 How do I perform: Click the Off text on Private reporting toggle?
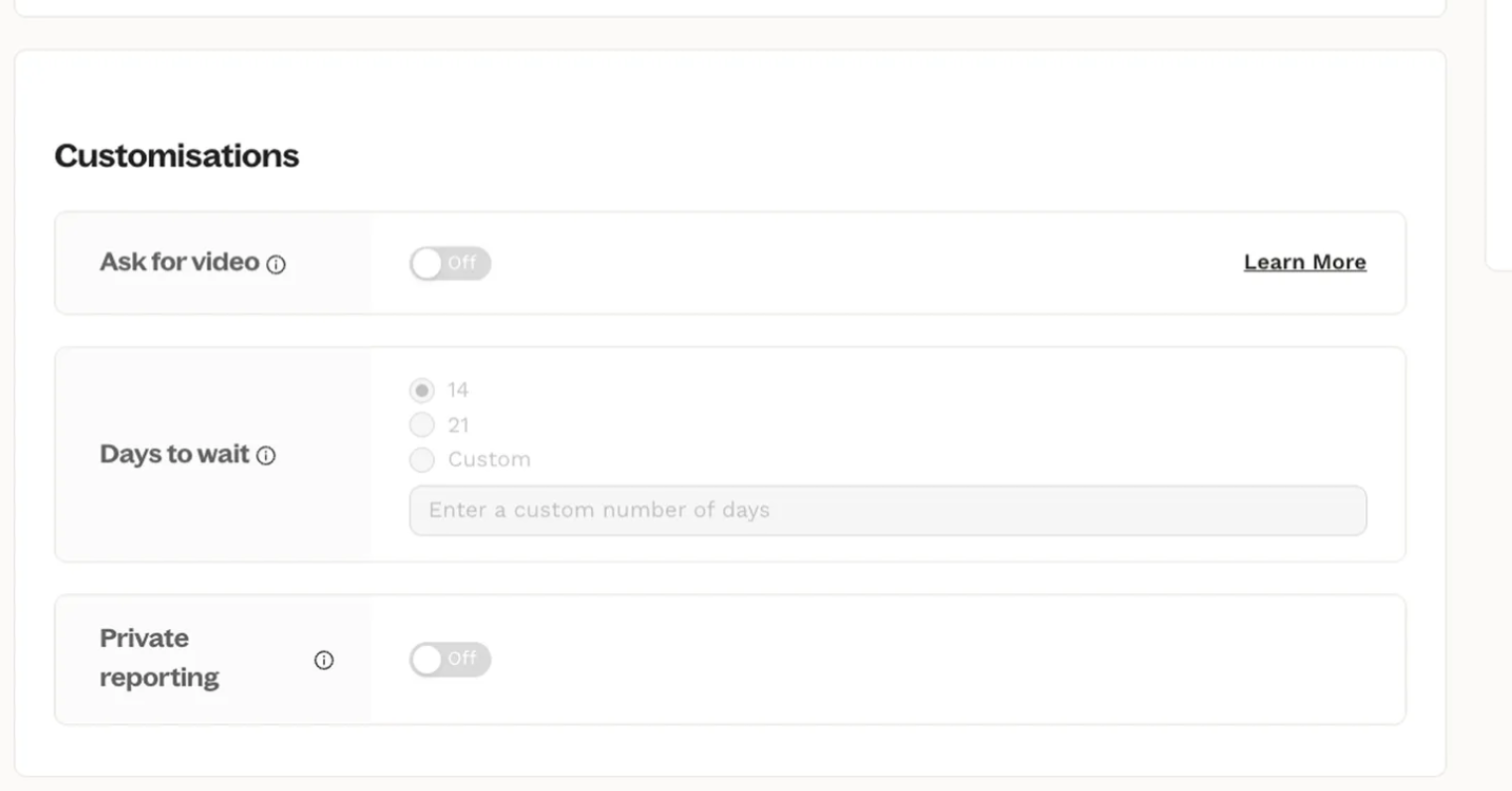point(462,659)
